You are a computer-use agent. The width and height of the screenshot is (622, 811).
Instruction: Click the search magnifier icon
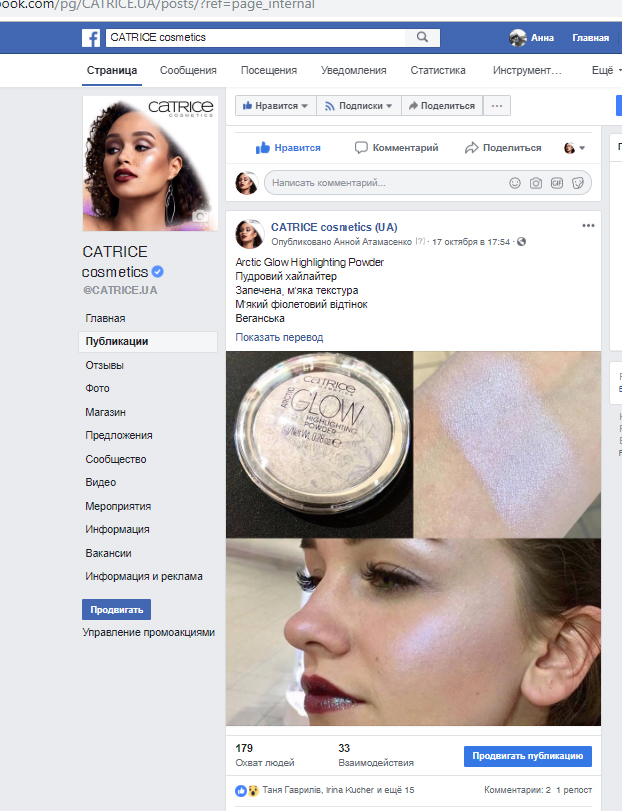pyautogui.click(x=422, y=37)
